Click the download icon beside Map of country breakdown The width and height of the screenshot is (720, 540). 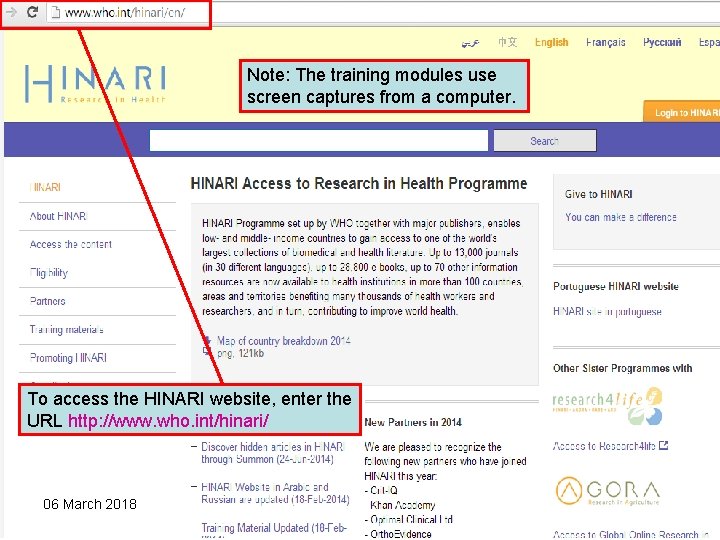tap(207, 346)
